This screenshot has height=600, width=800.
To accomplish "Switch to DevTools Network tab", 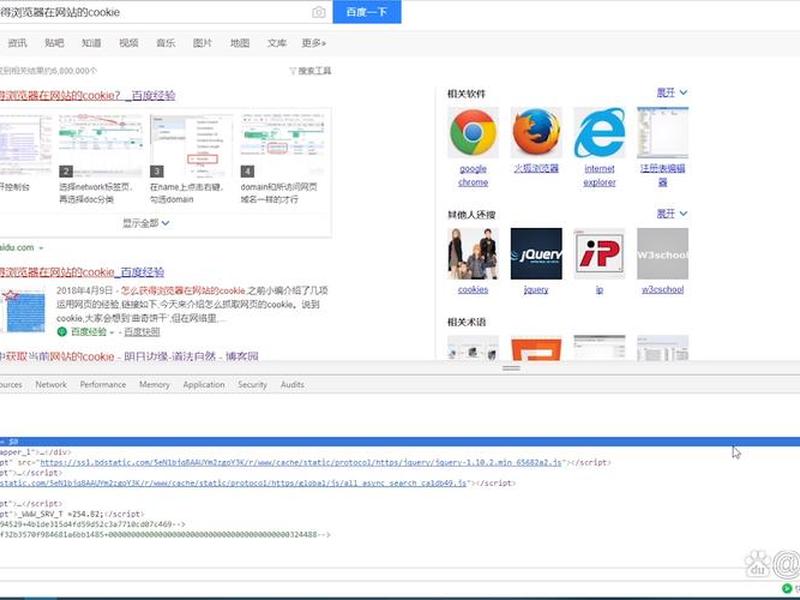I will [51, 385].
